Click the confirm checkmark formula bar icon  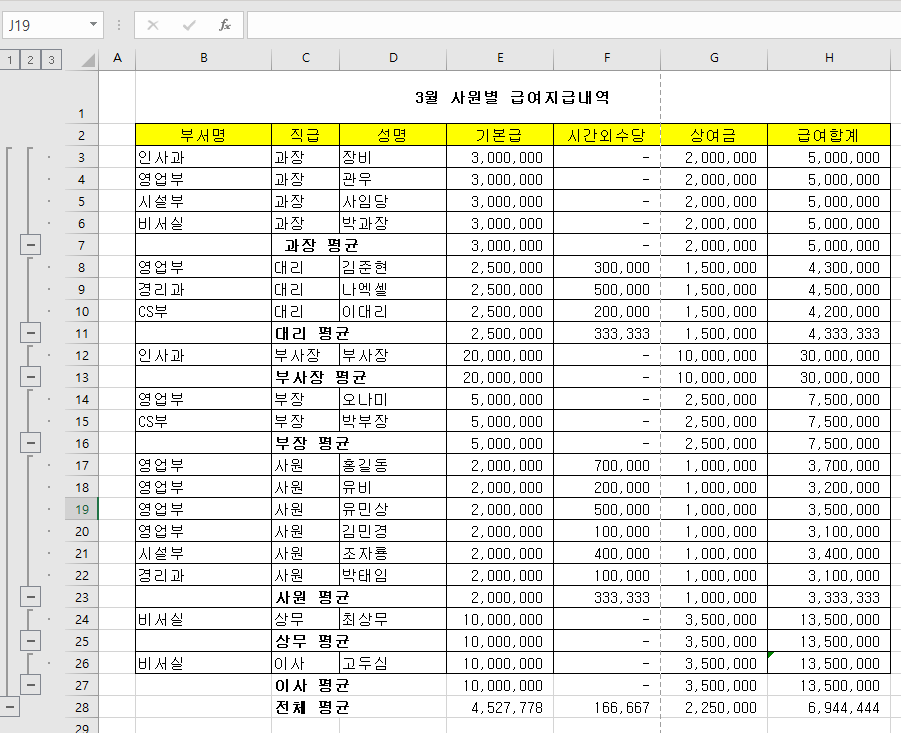click(x=188, y=25)
